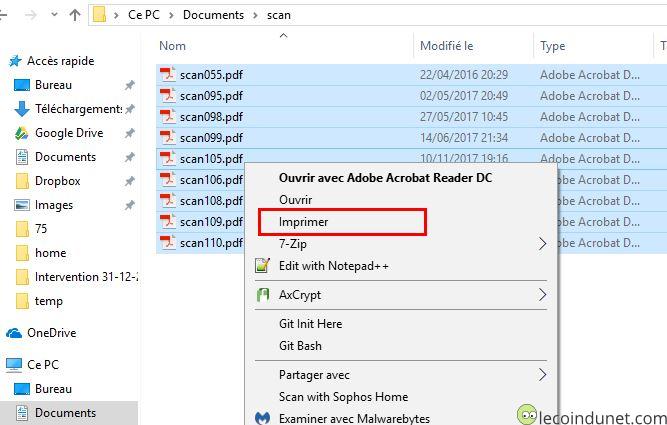The image size is (667, 425).
Task: Click the PDF icon of scan110.pdf
Action: [x=168, y=242]
